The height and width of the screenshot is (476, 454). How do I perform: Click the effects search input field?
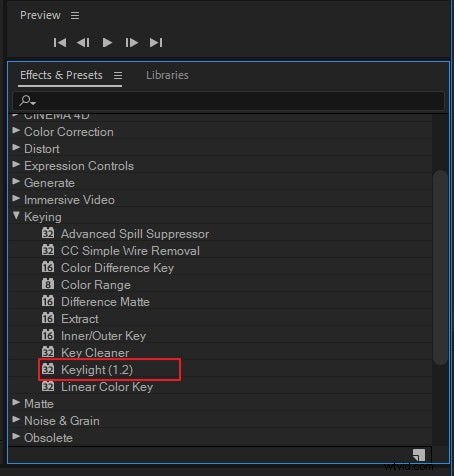point(228,101)
